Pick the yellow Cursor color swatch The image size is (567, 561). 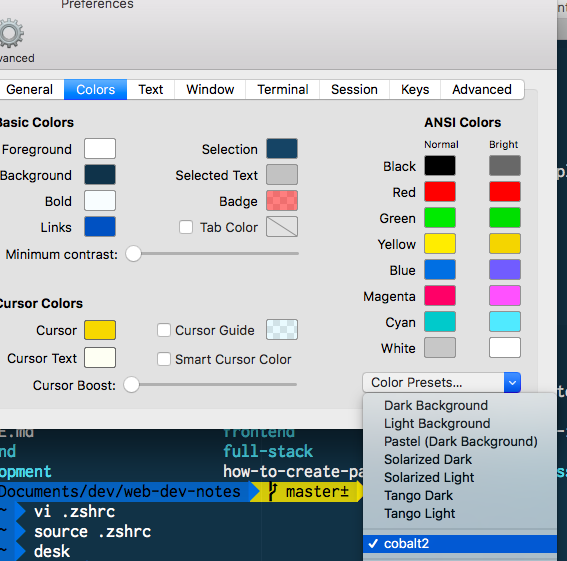pyautogui.click(x=100, y=330)
